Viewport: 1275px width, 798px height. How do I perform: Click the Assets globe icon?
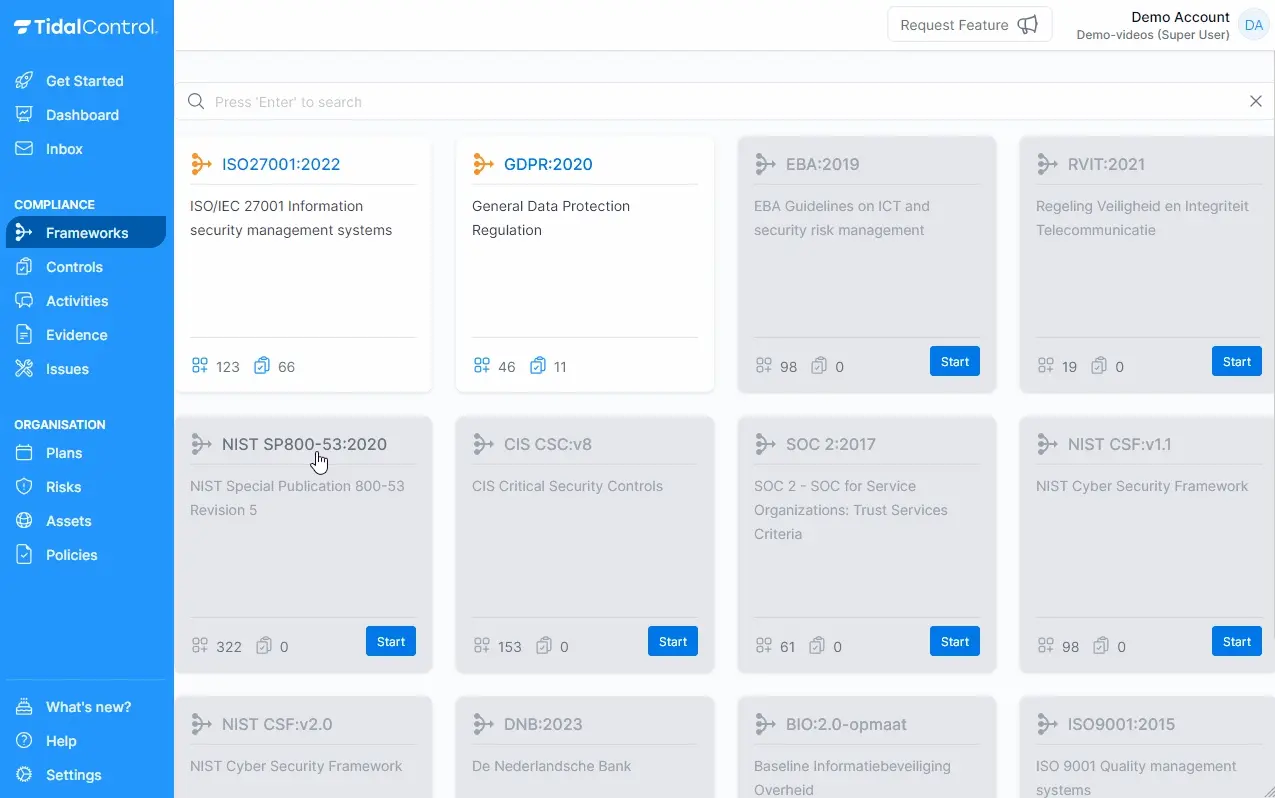click(25, 521)
